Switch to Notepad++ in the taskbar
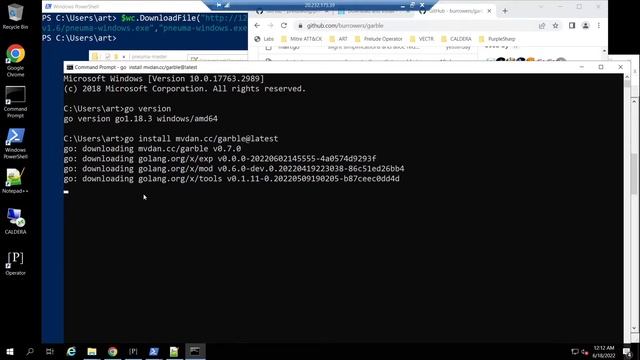 [174, 351]
